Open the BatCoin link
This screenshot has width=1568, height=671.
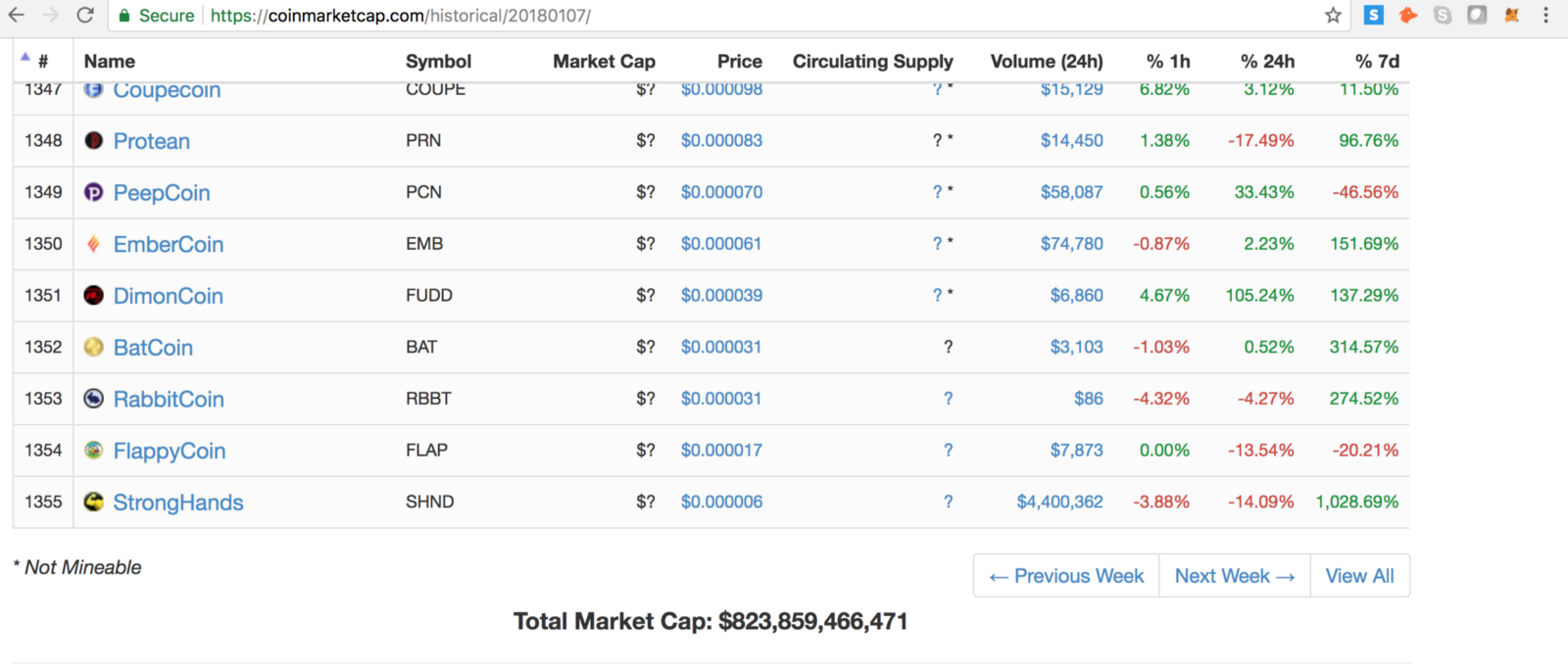[153, 348]
